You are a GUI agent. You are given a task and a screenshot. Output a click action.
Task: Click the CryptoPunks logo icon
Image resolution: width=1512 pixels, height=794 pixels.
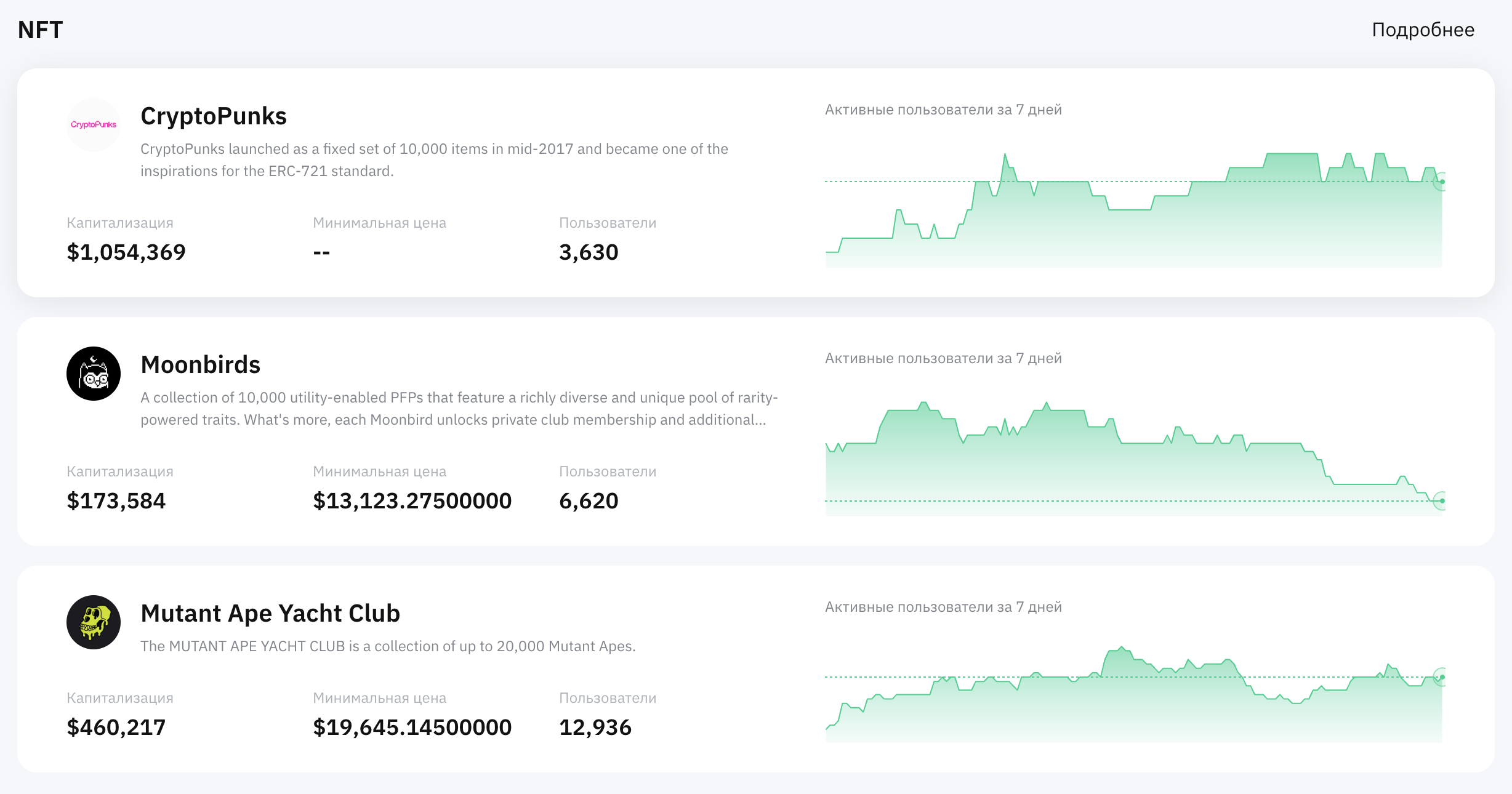click(94, 125)
